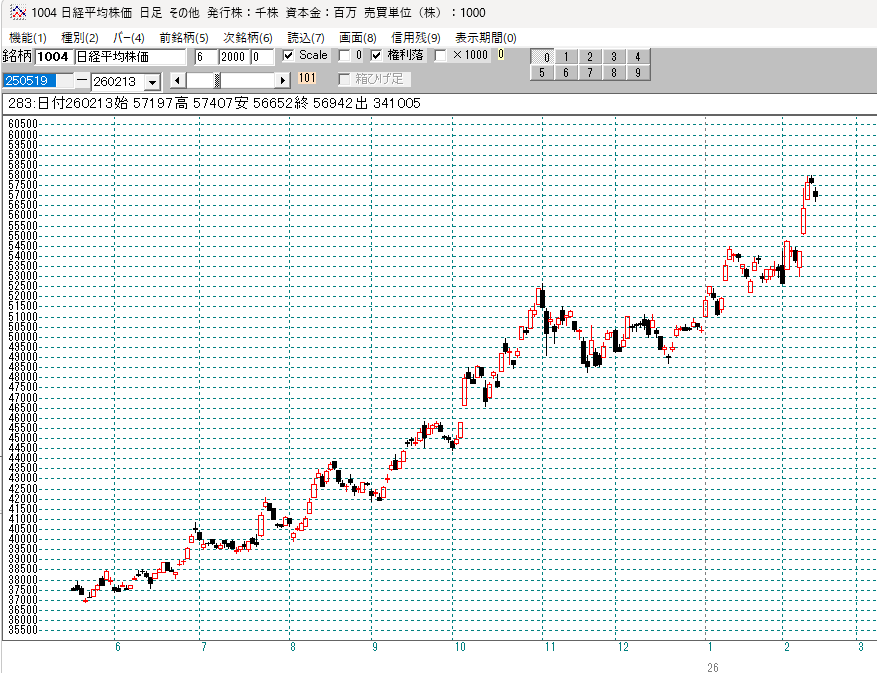Click number button 5 in the keypad grid
The height and width of the screenshot is (673, 877).
(x=541, y=72)
